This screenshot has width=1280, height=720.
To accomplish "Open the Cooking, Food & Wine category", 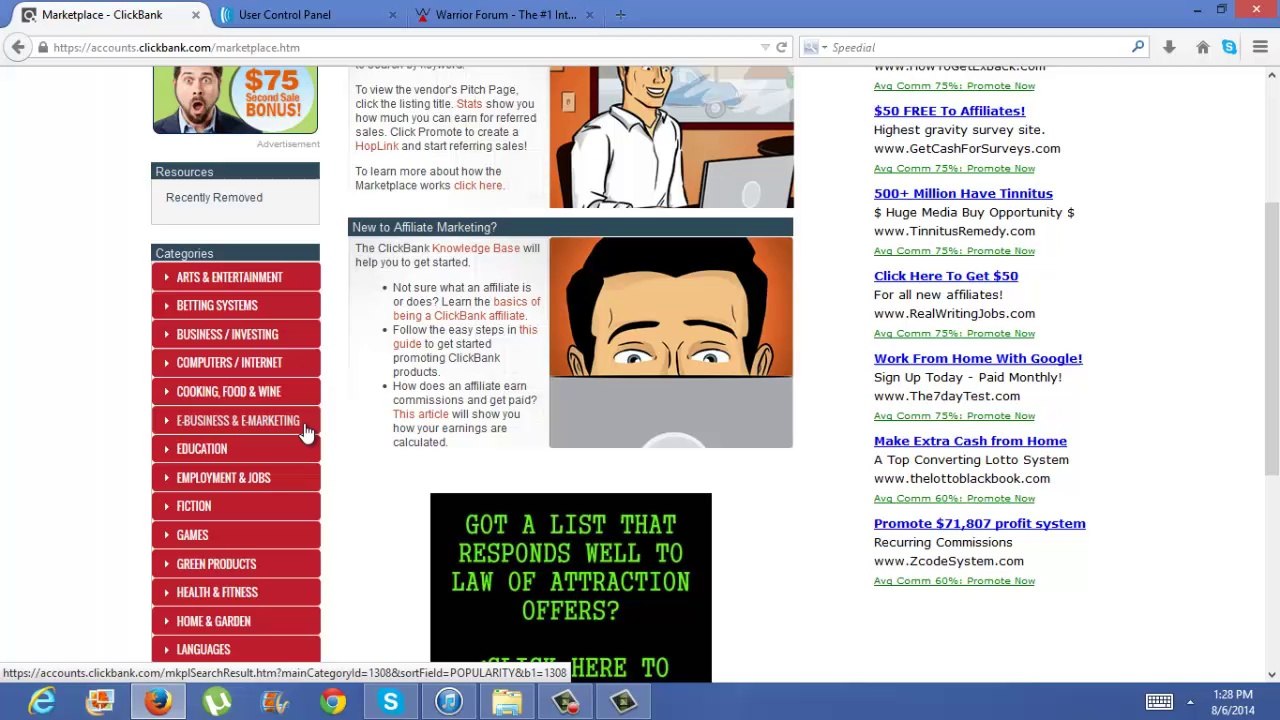I will 236,392.
